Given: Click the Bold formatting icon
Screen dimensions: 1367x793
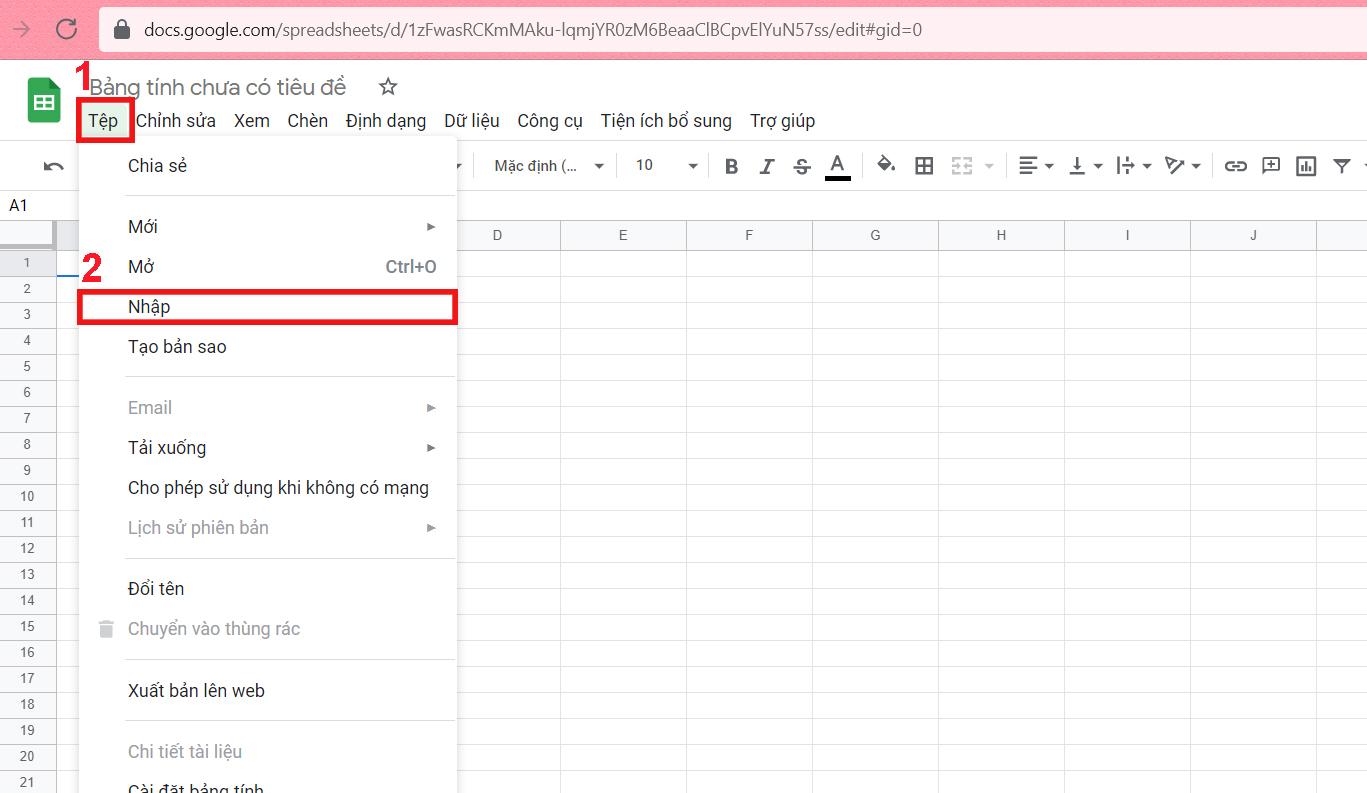Looking at the screenshot, I should [731, 166].
